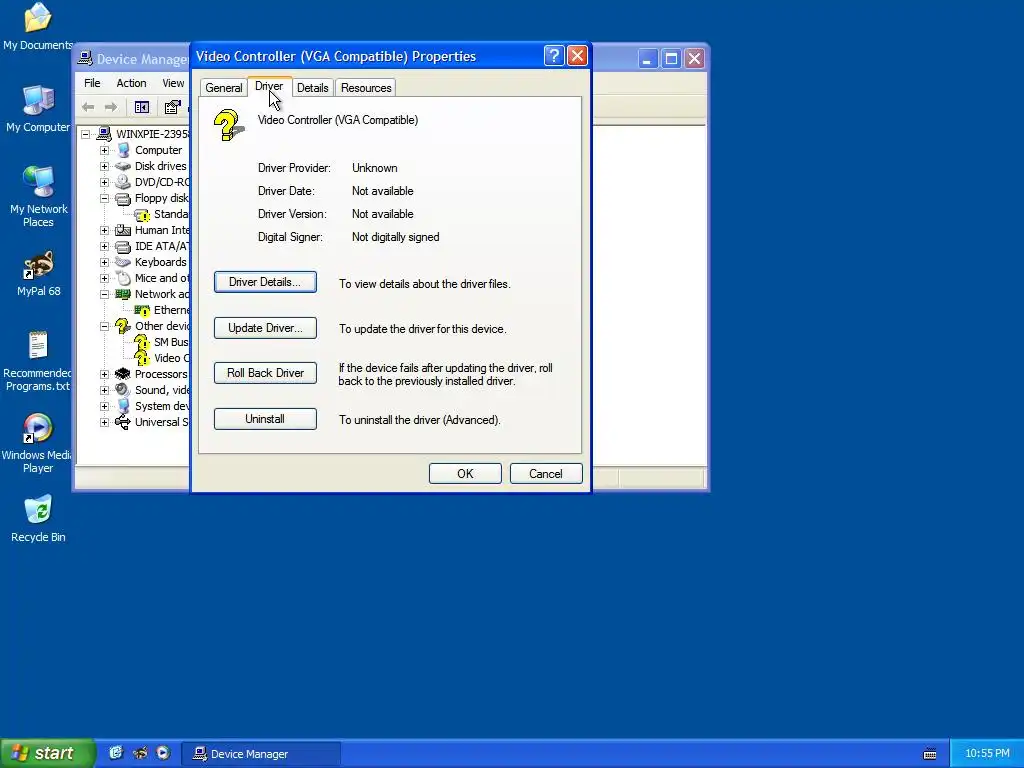
Task: Click the Update Driver button
Action: click(x=265, y=328)
